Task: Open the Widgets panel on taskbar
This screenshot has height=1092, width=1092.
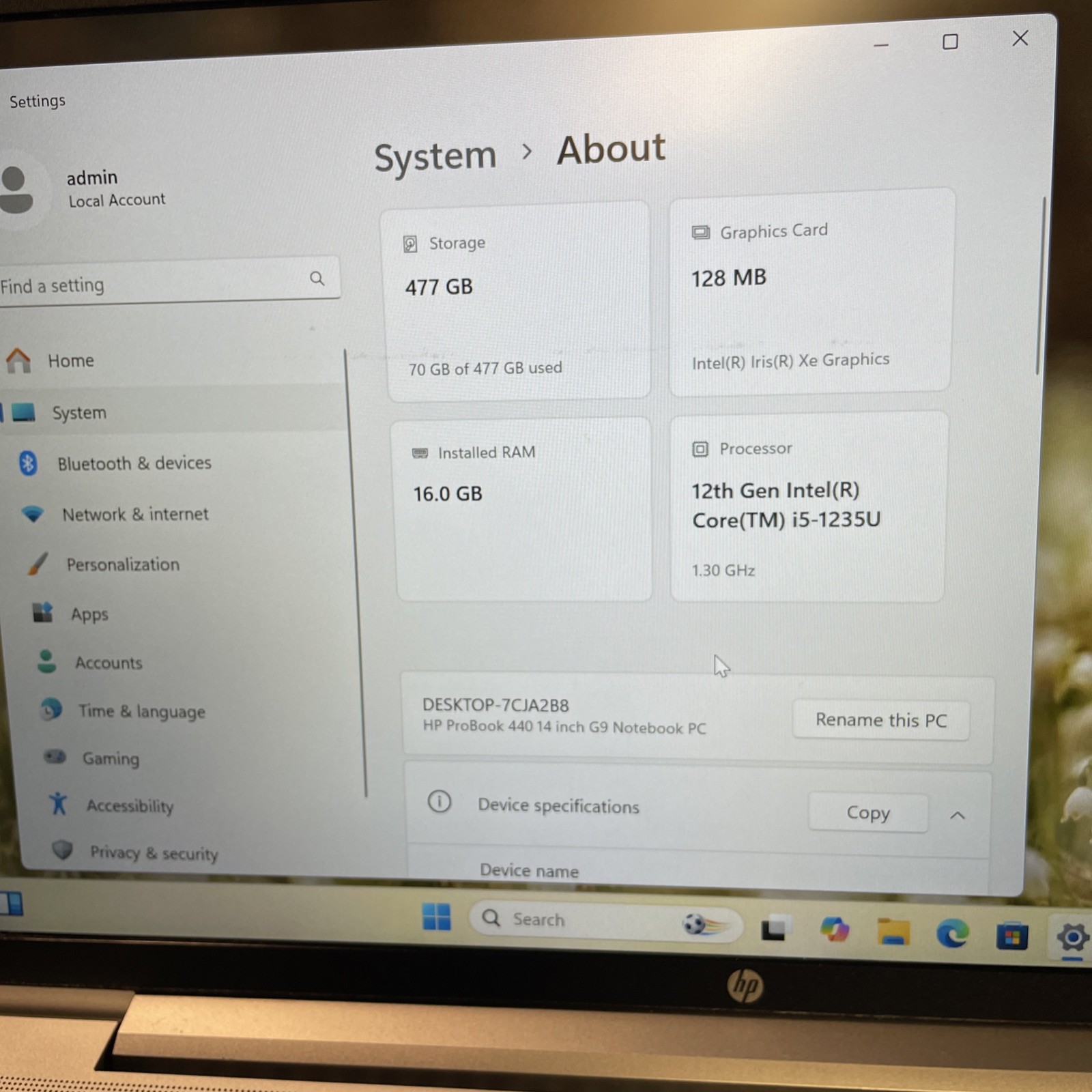Action: (x=12, y=904)
